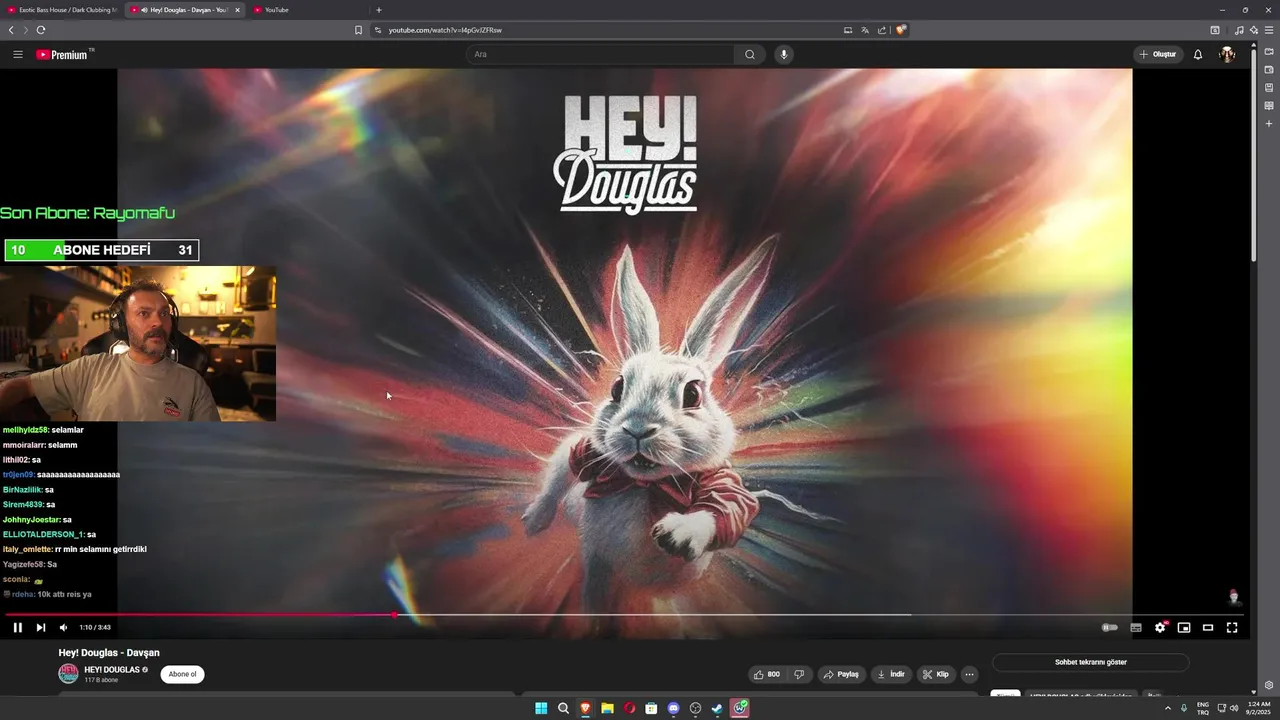Activate miniplayer mode
Screen dimensions: 1280x720
(x=1184, y=628)
